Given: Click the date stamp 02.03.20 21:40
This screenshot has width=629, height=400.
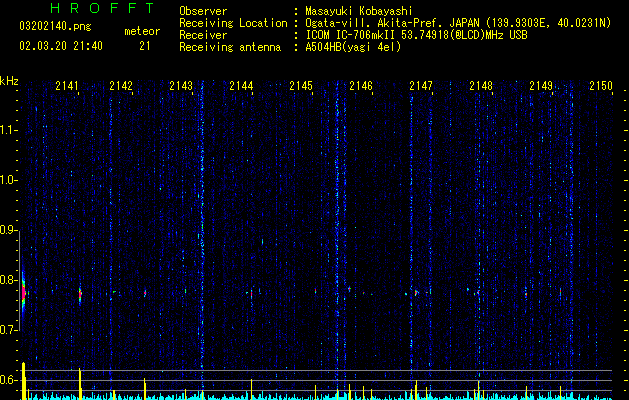Looking at the screenshot, I should 61,46.
